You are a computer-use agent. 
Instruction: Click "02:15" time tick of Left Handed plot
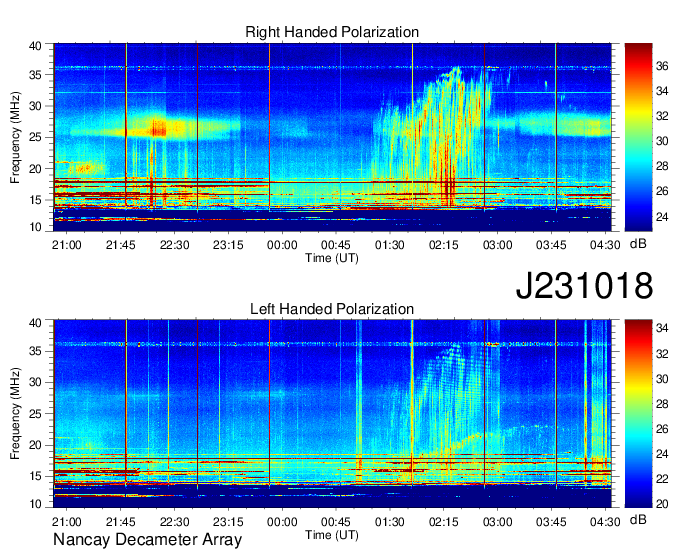(x=443, y=522)
